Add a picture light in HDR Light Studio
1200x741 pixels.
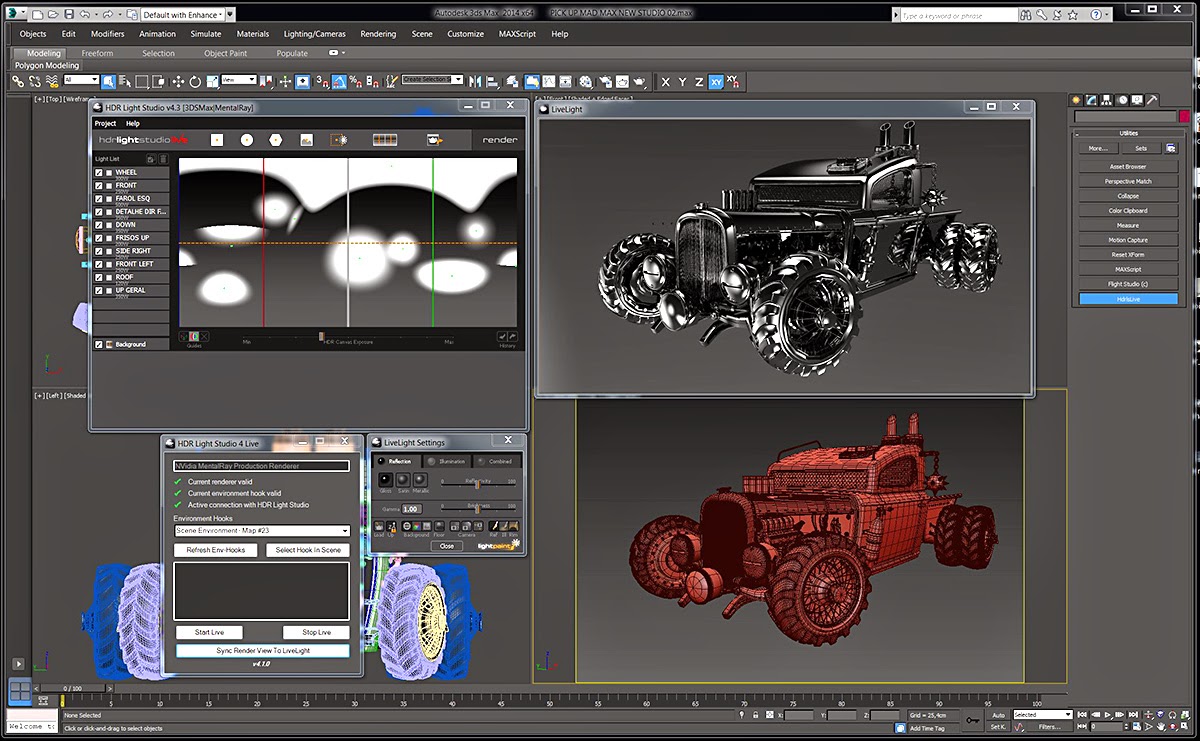click(x=307, y=140)
